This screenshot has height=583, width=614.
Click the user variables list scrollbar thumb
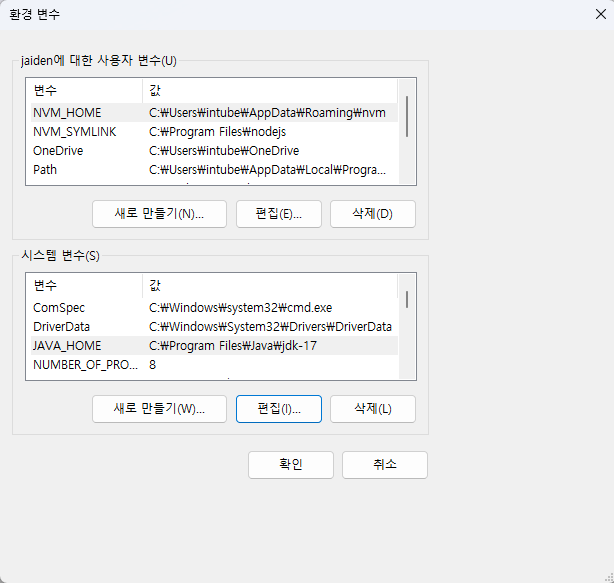[407, 116]
